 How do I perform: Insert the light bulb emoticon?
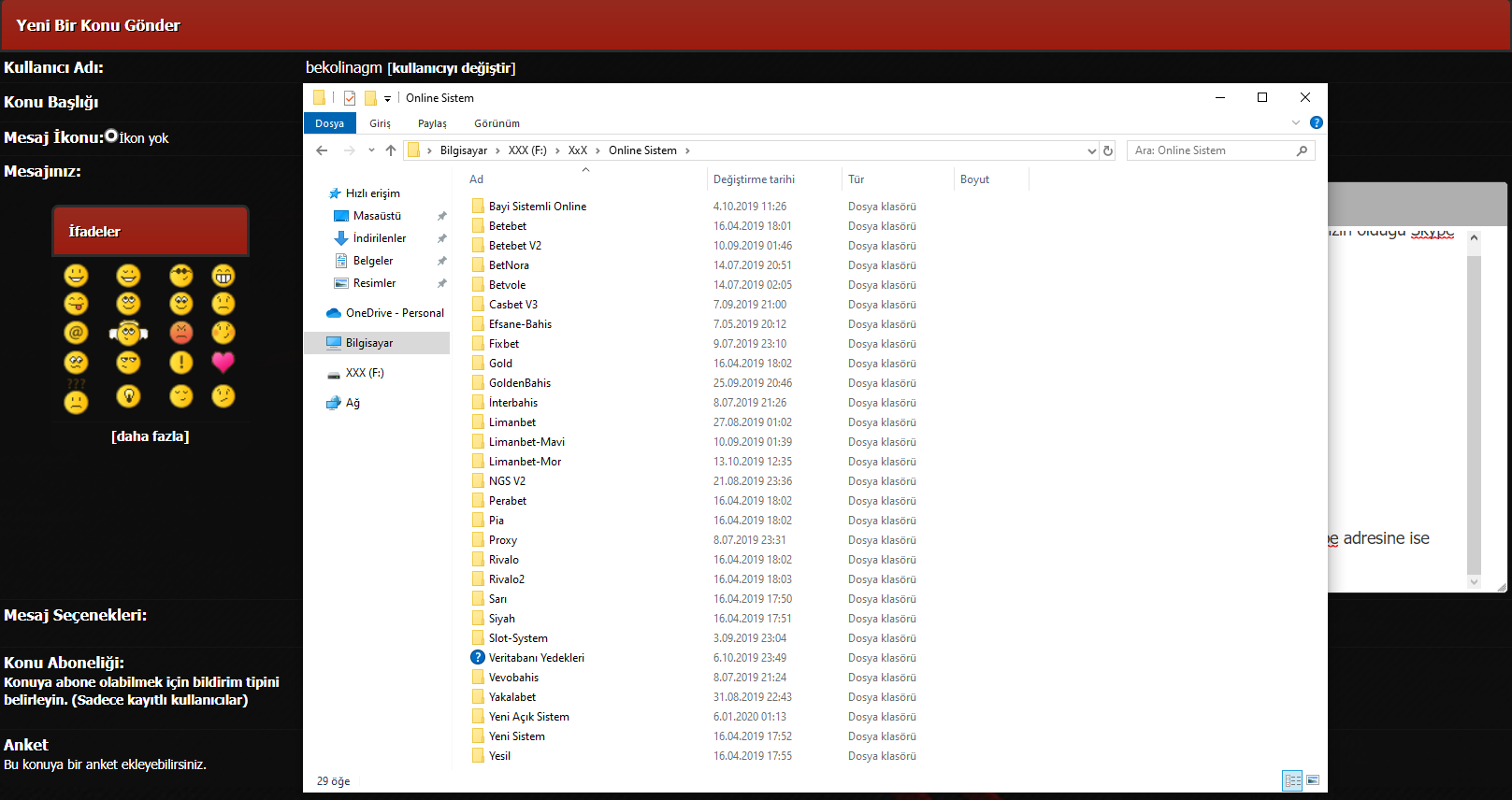(128, 396)
